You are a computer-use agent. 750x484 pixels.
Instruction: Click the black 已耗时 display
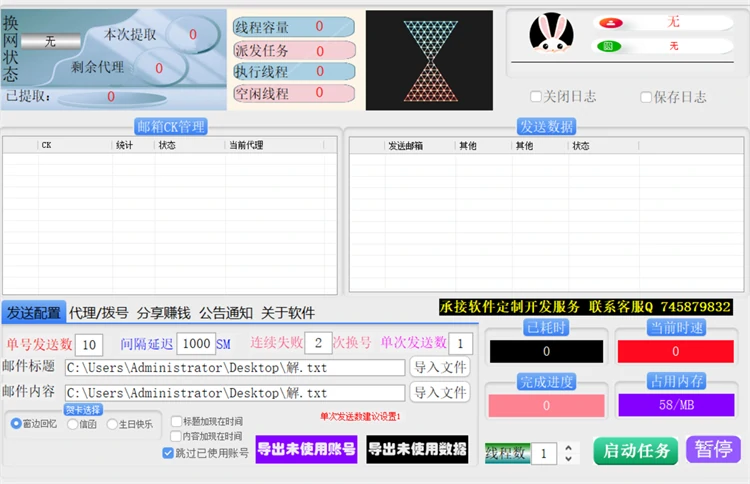pyautogui.click(x=546, y=352)
